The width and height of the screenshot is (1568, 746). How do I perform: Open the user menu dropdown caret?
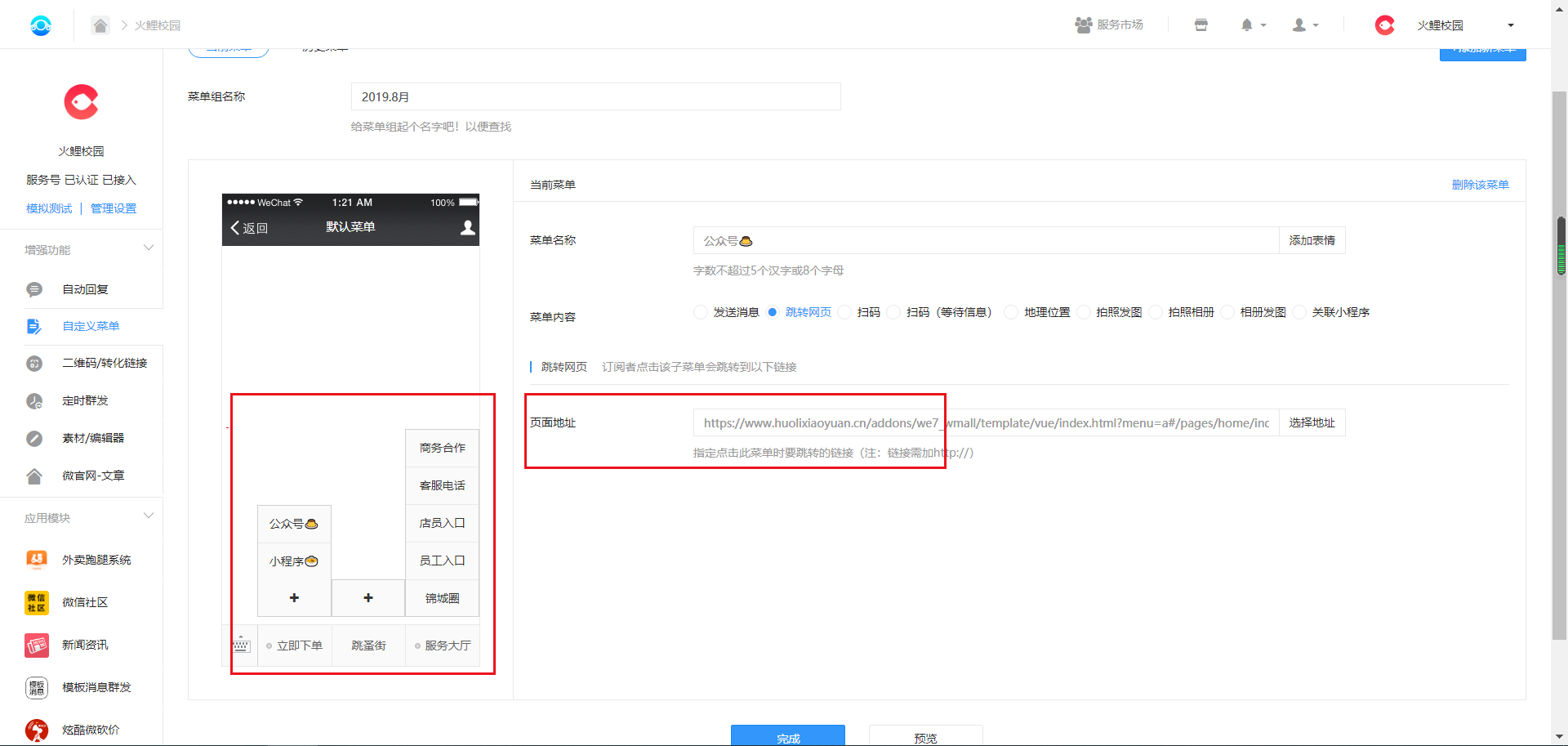pos(1316,25)
